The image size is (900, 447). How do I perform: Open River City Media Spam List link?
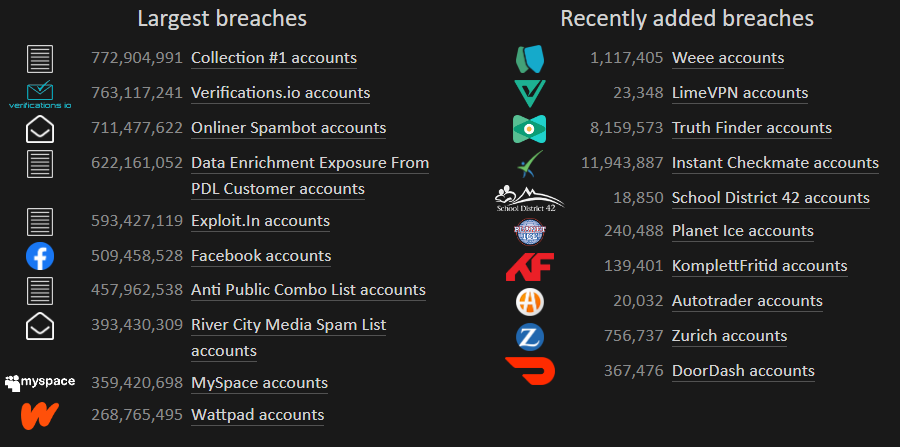[x=288, y=325]
